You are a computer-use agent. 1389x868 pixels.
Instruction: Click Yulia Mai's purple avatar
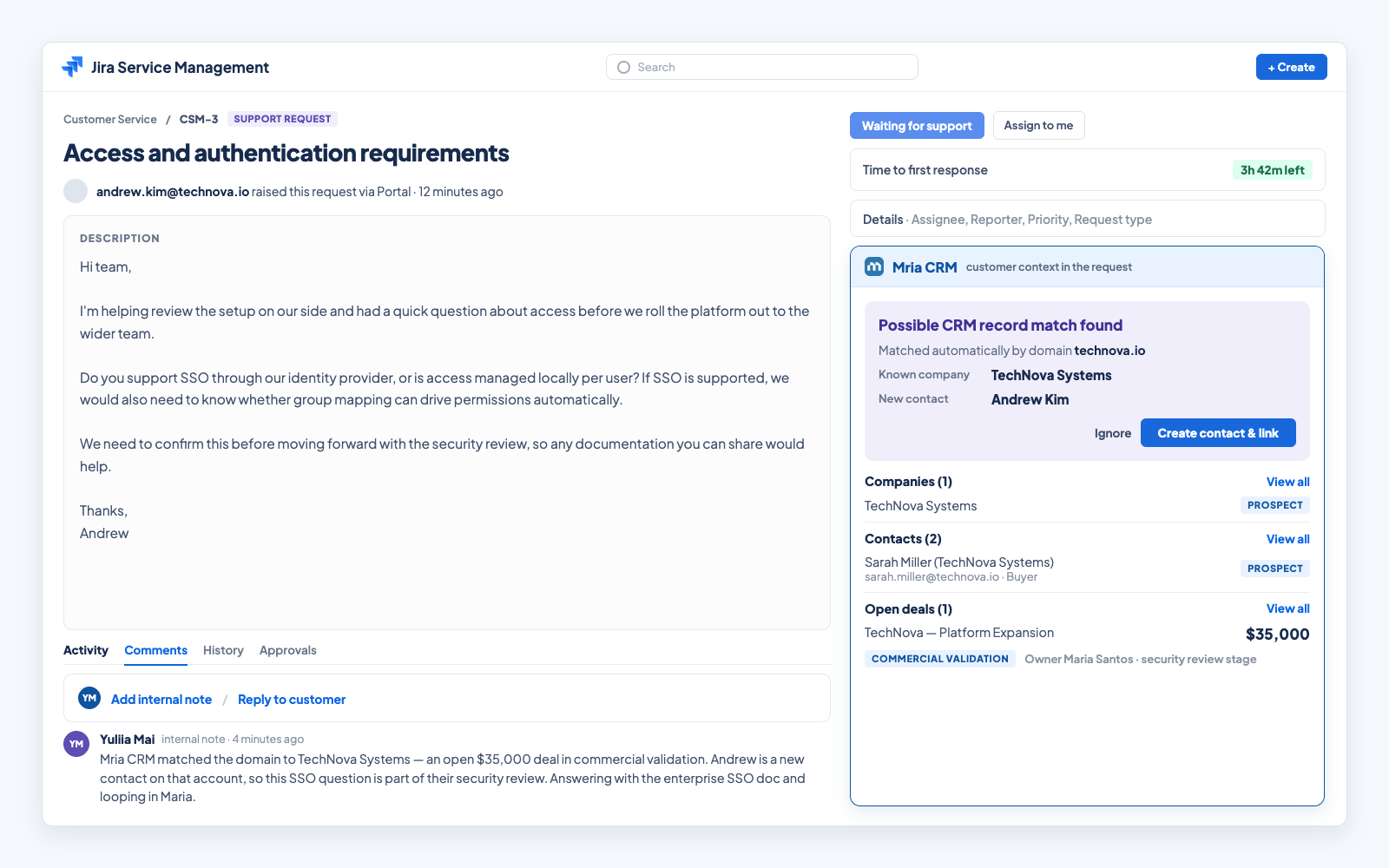click(76, 744)
